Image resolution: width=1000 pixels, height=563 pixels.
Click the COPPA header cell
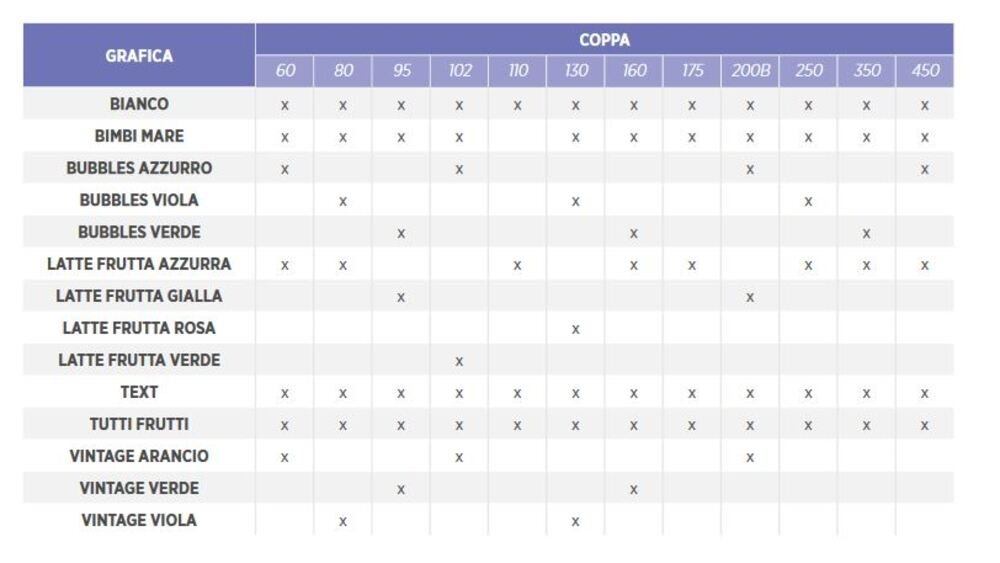[604, 40]
